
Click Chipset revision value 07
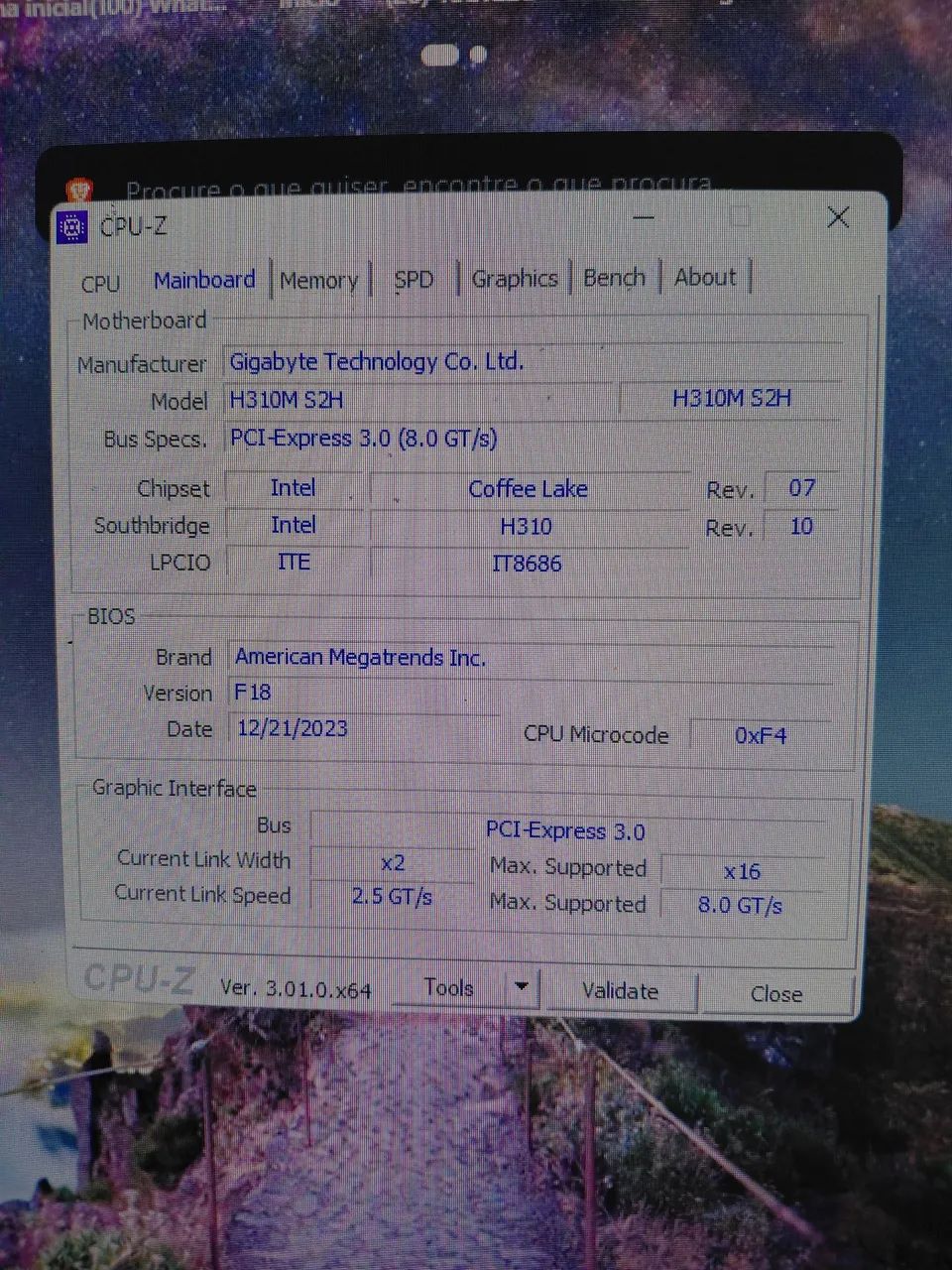(801, 488)
